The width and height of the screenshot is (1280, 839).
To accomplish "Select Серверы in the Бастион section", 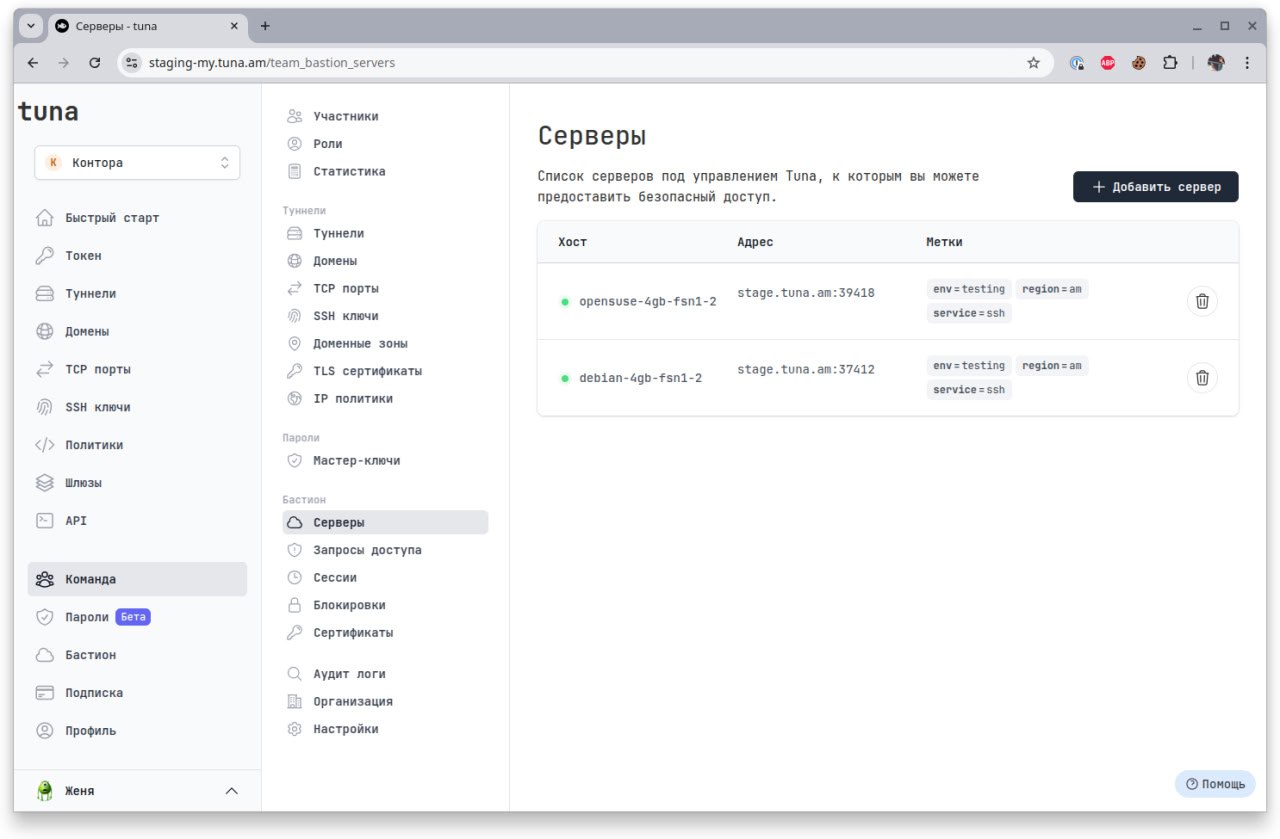I will point(385,523).
